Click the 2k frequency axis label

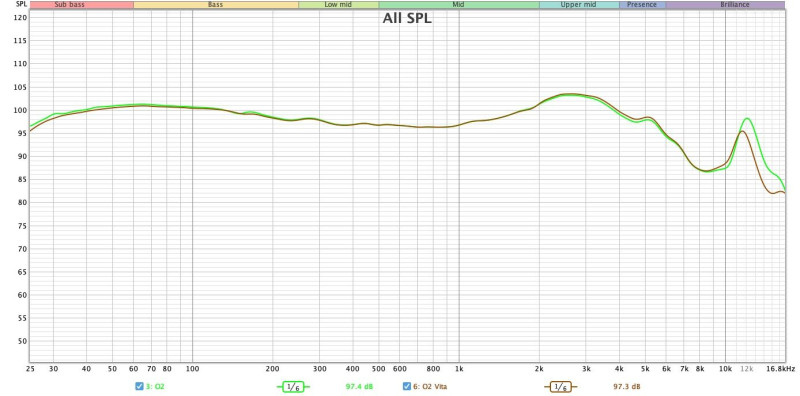click(539, 368)
